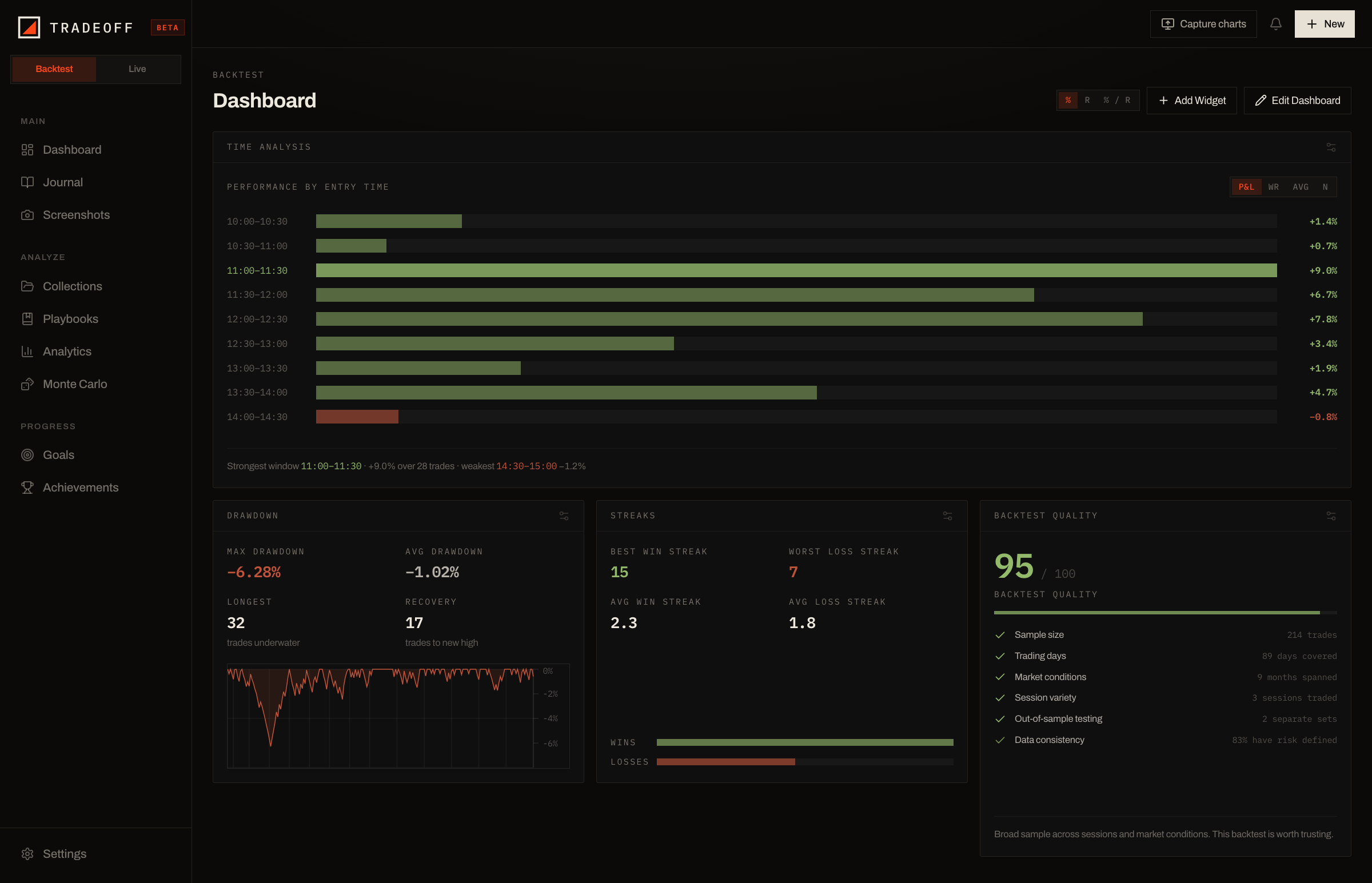Click the Capture charts button

[1203, 24]
